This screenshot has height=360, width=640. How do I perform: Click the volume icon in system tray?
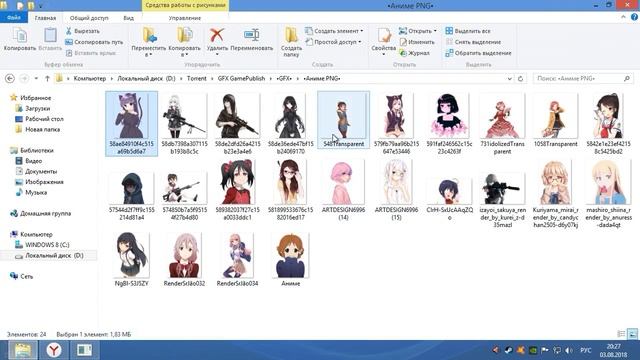569,350
